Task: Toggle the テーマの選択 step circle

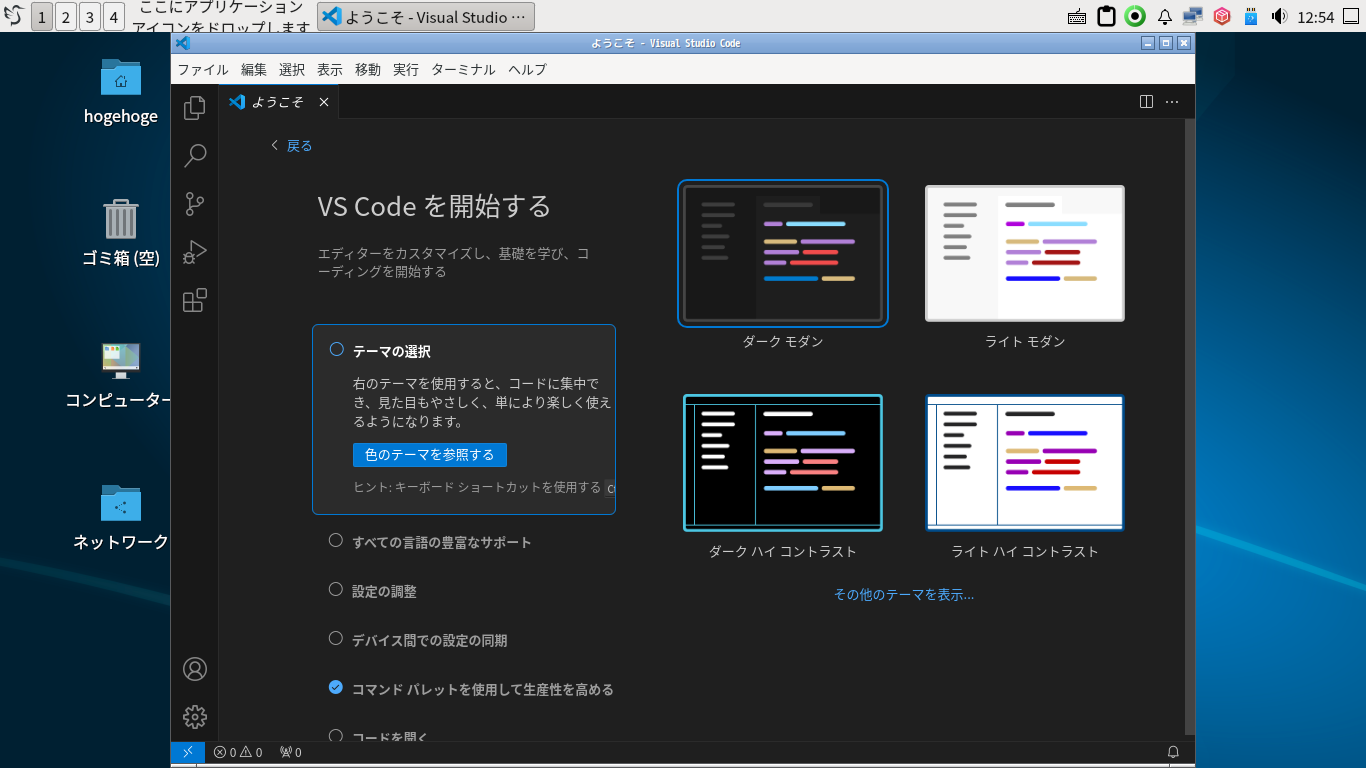Action: coord(336,350)
